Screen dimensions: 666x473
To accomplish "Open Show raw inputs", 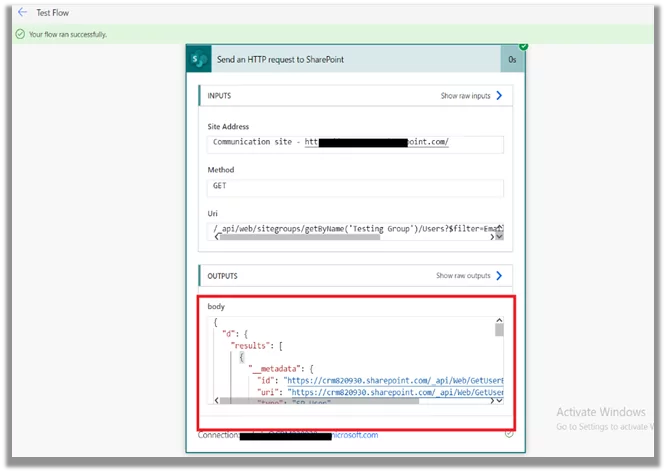I will 465,96.
